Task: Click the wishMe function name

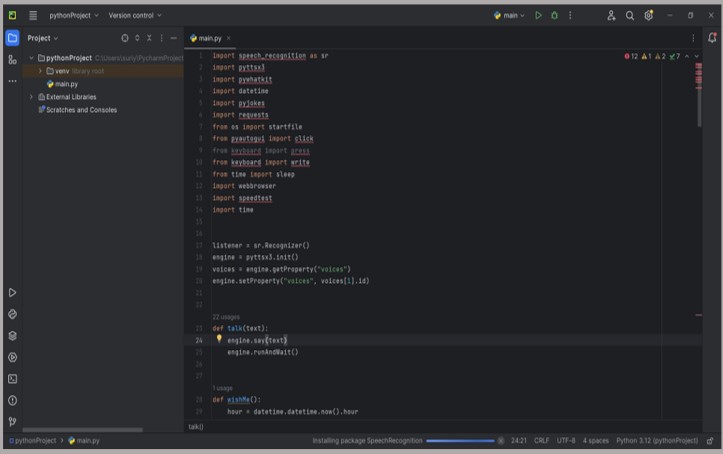Action: [238, 400]
